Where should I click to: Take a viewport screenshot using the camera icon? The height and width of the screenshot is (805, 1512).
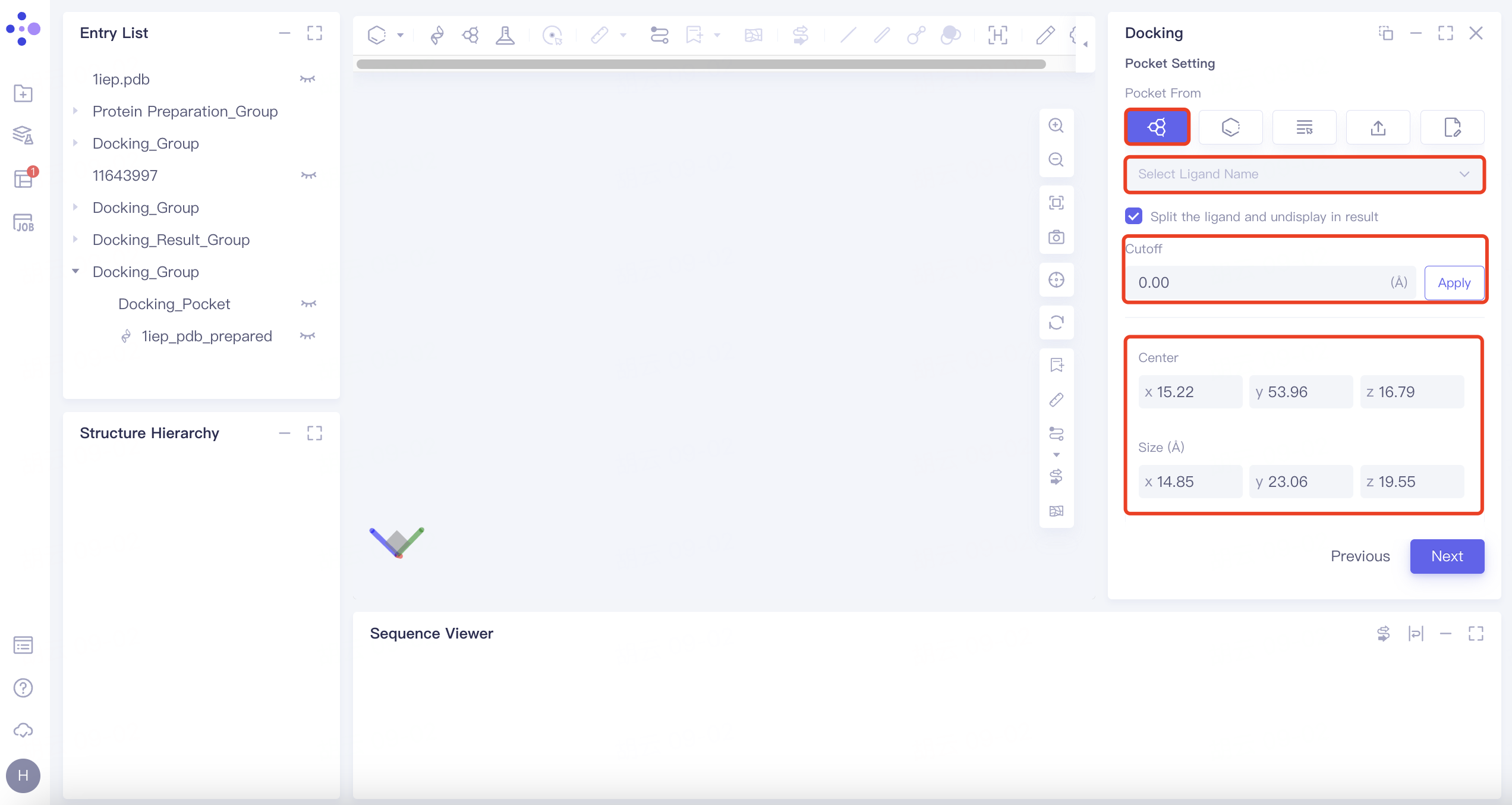click(x=1056, y=236)
